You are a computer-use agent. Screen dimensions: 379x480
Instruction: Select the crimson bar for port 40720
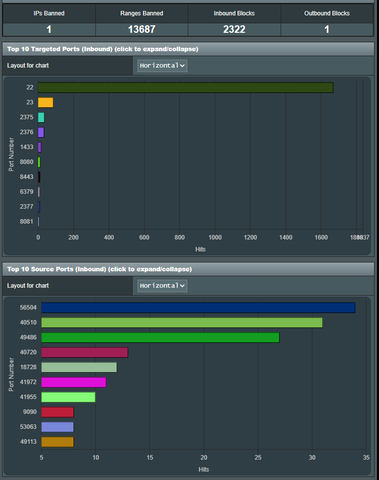[x=85, y=352]
